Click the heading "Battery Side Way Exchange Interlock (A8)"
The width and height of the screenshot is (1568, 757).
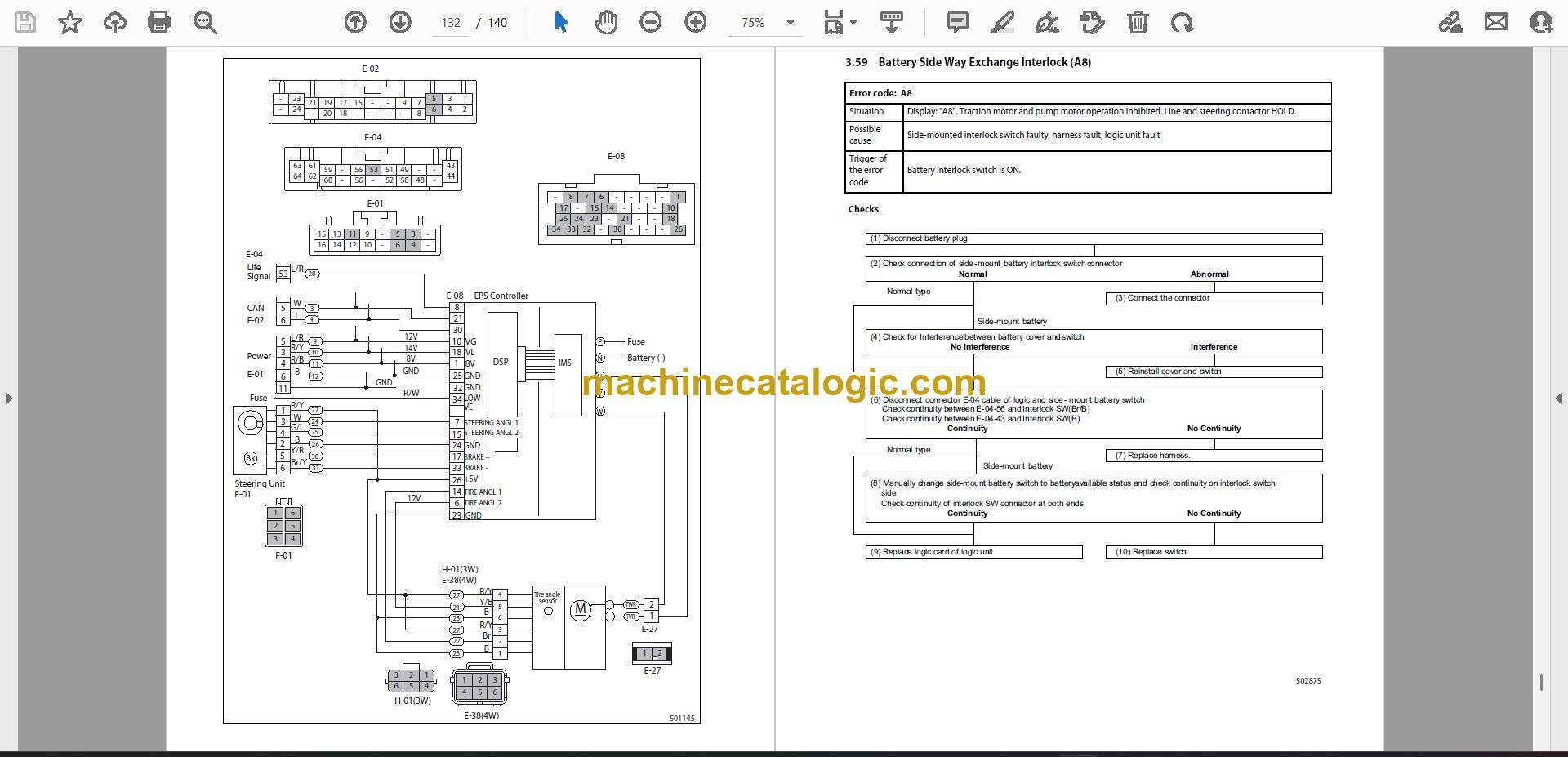point(984,62)
